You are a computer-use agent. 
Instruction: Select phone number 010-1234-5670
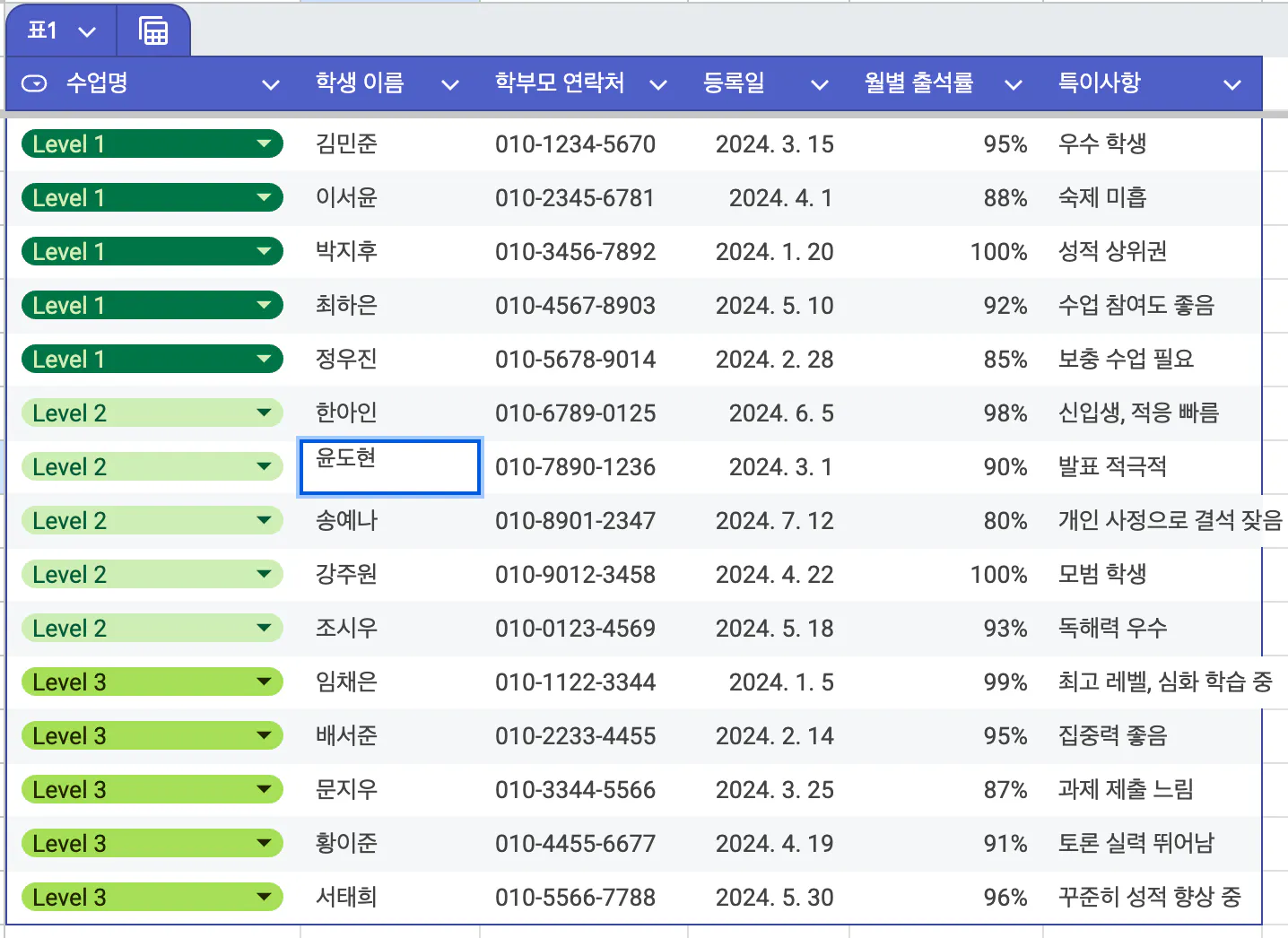[575, 144]
